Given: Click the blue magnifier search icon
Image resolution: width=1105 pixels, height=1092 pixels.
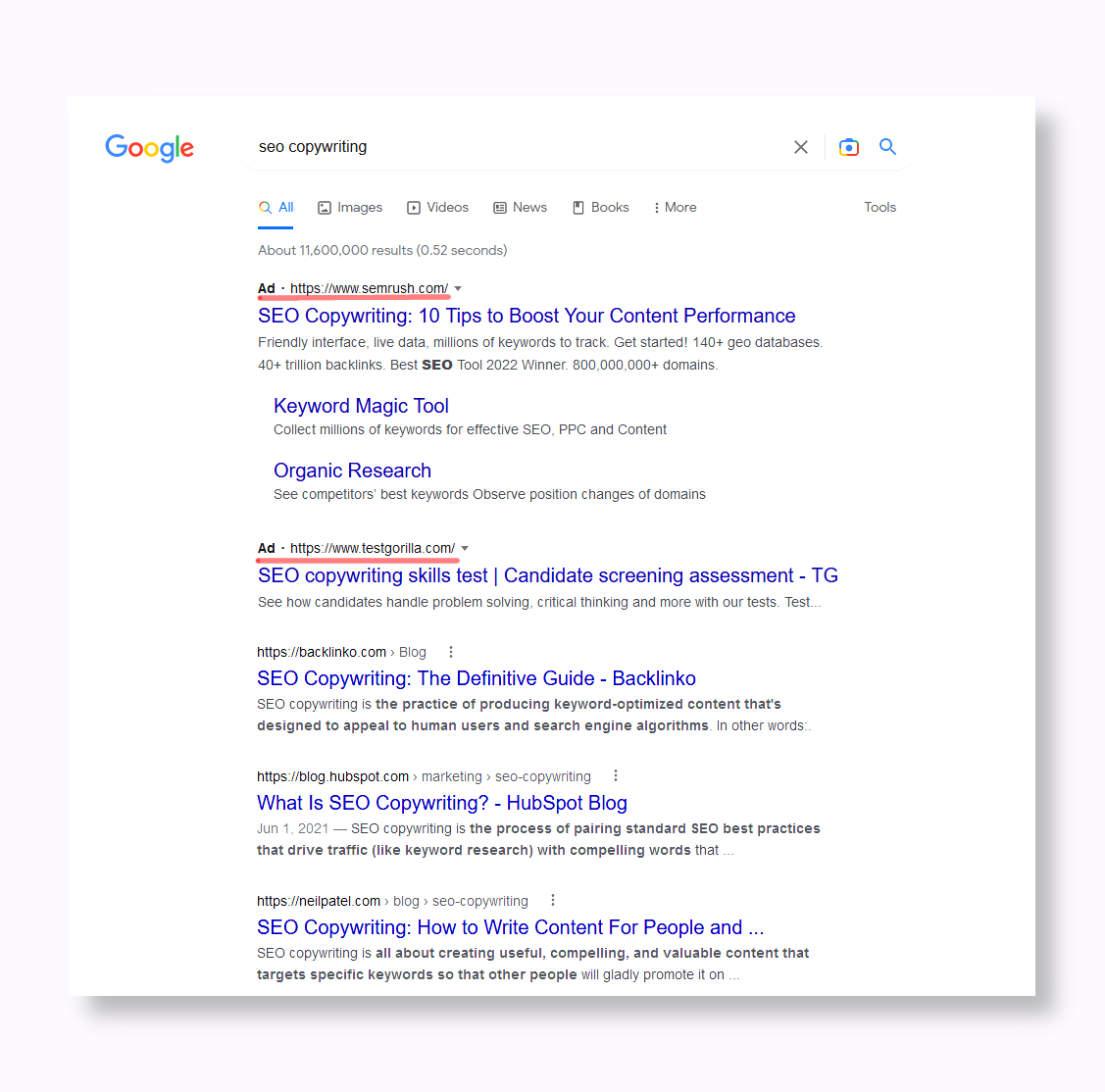Looking at the screenshot, I should click(x=887, y=146).
